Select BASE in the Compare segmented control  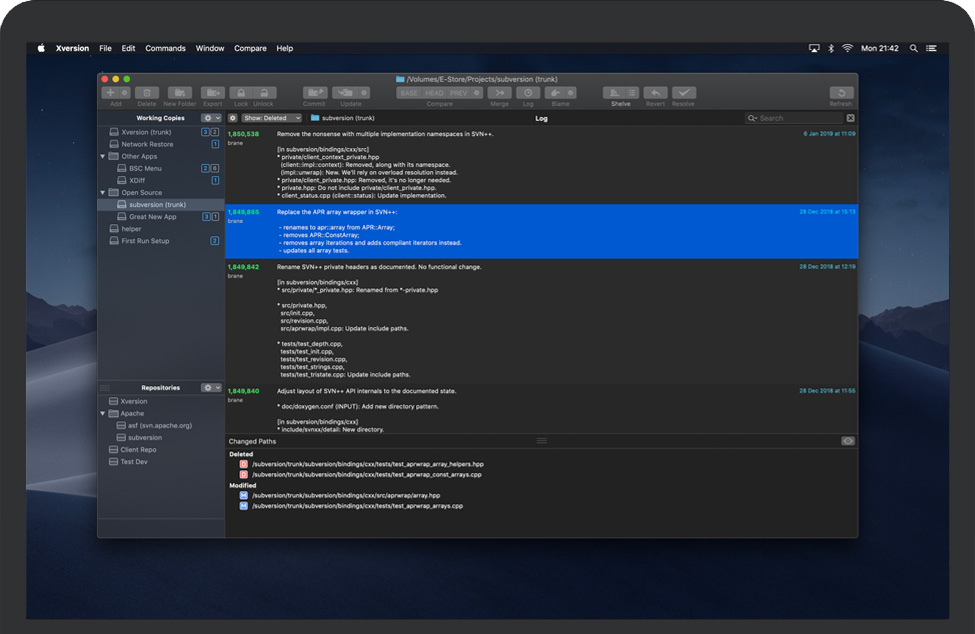point(408,93)
